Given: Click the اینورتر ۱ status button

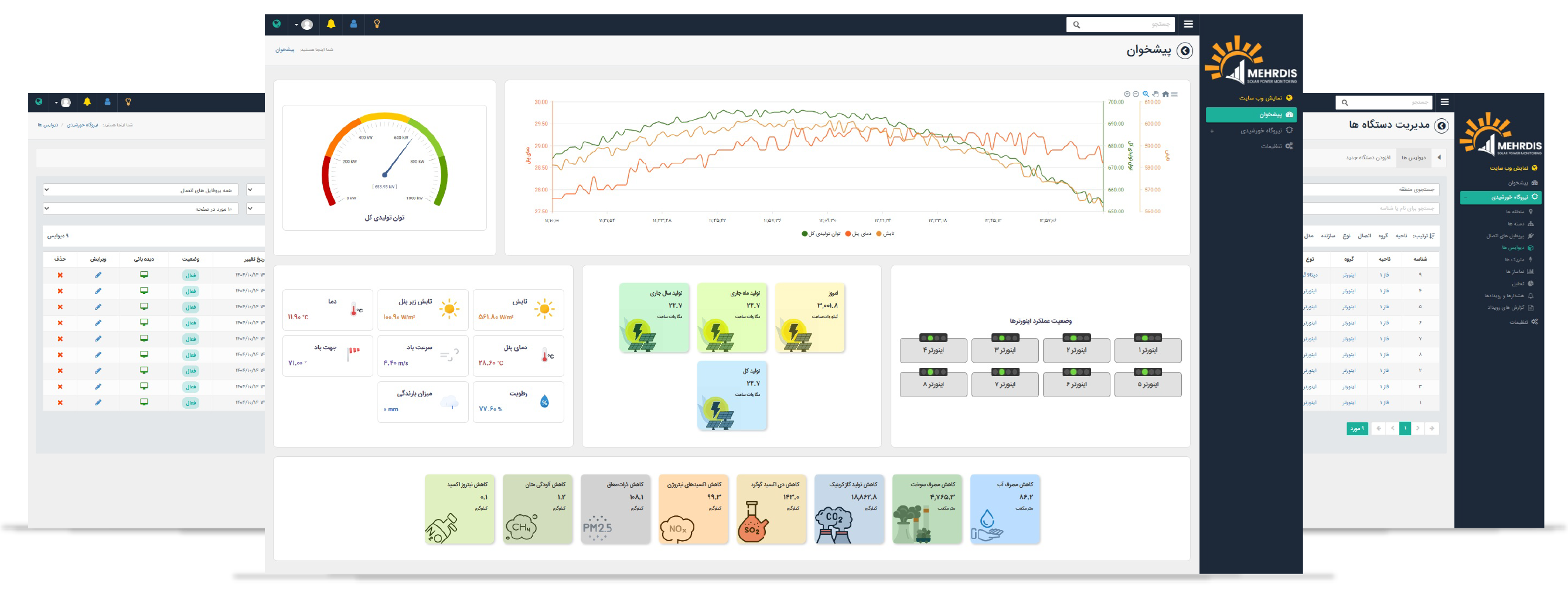Looking at the screenshot, I should click(x=1147, y=351).
